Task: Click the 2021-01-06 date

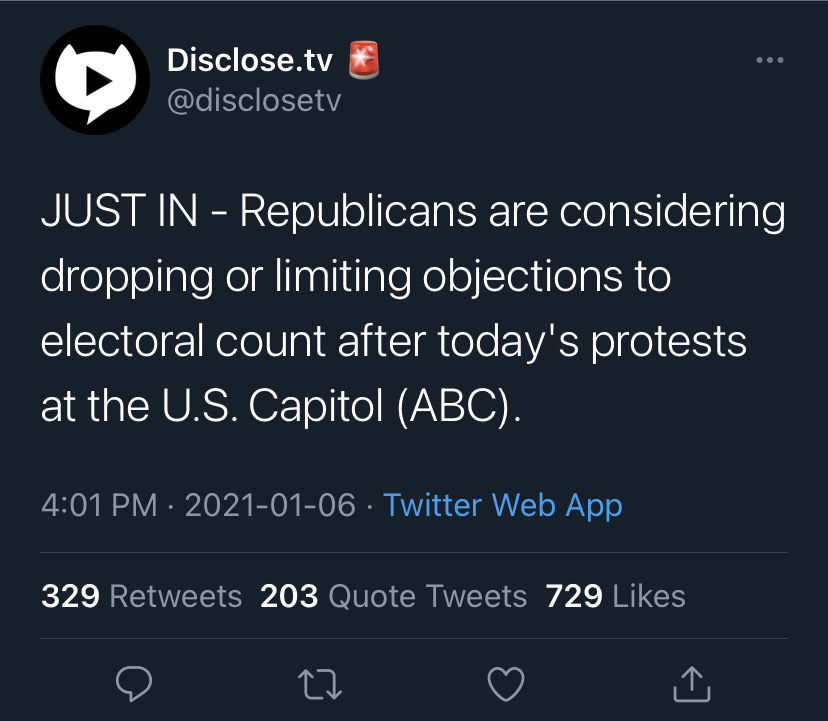Action: click(x=270, y=505)
